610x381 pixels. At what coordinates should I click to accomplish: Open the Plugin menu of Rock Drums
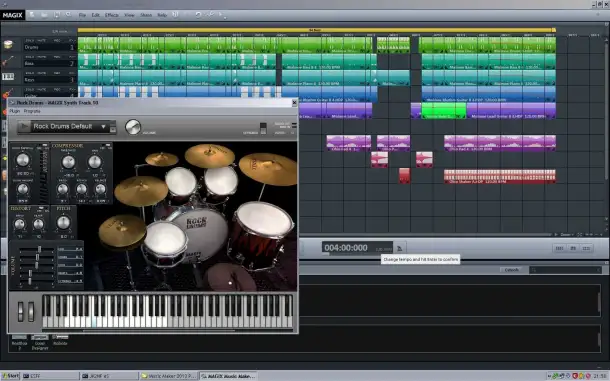[x=15, y=111]
